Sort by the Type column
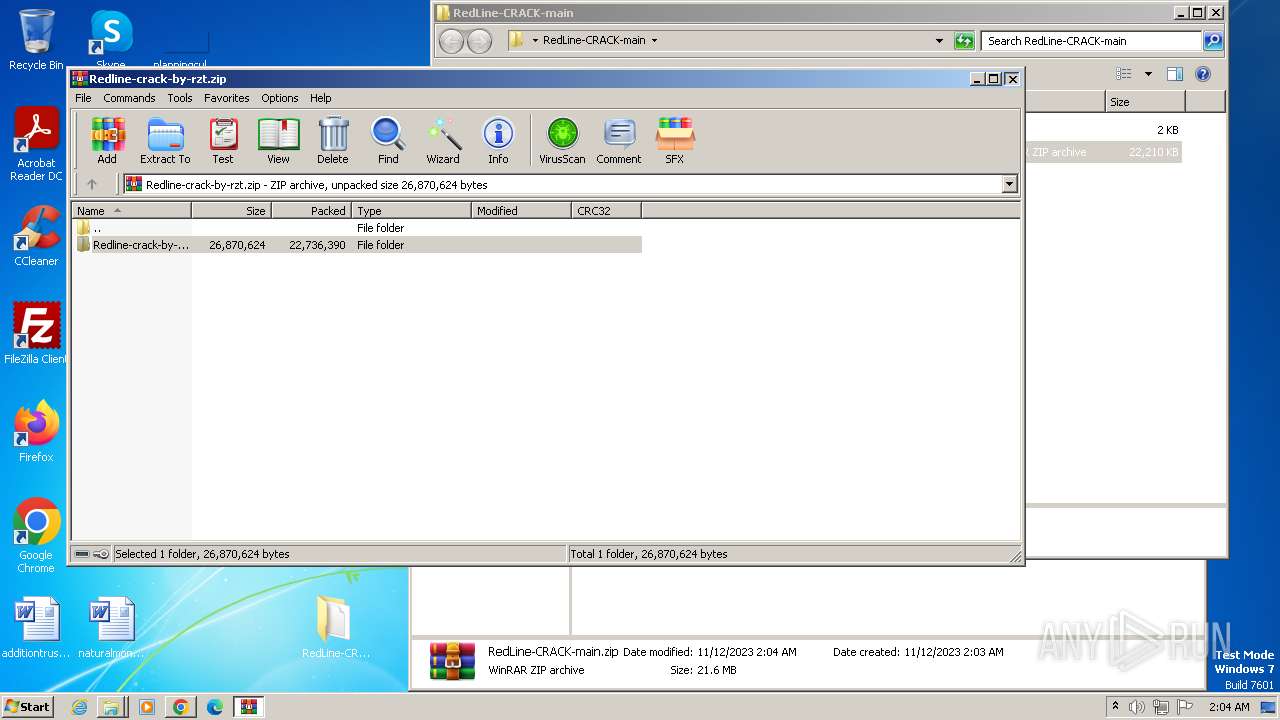This screenshot has width=1280, height=720. [411, 211]
